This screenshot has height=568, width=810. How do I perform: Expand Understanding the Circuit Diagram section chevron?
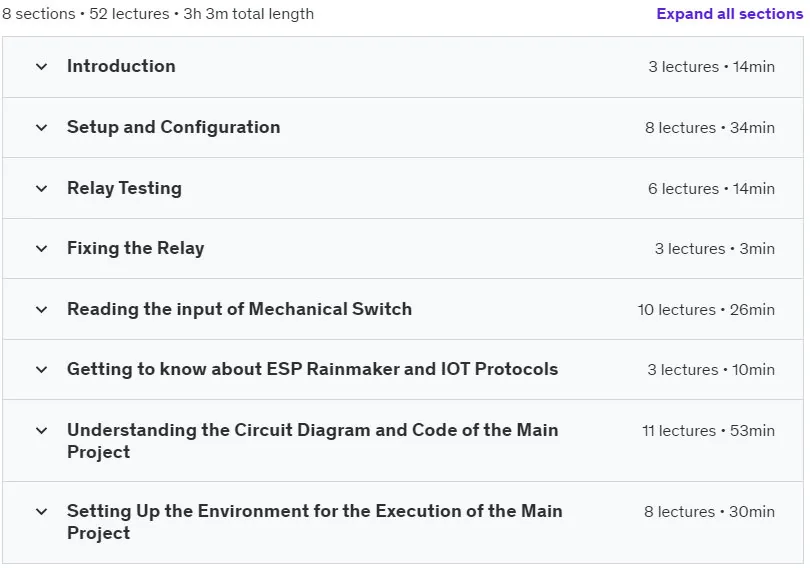click(x=41, y=430)
